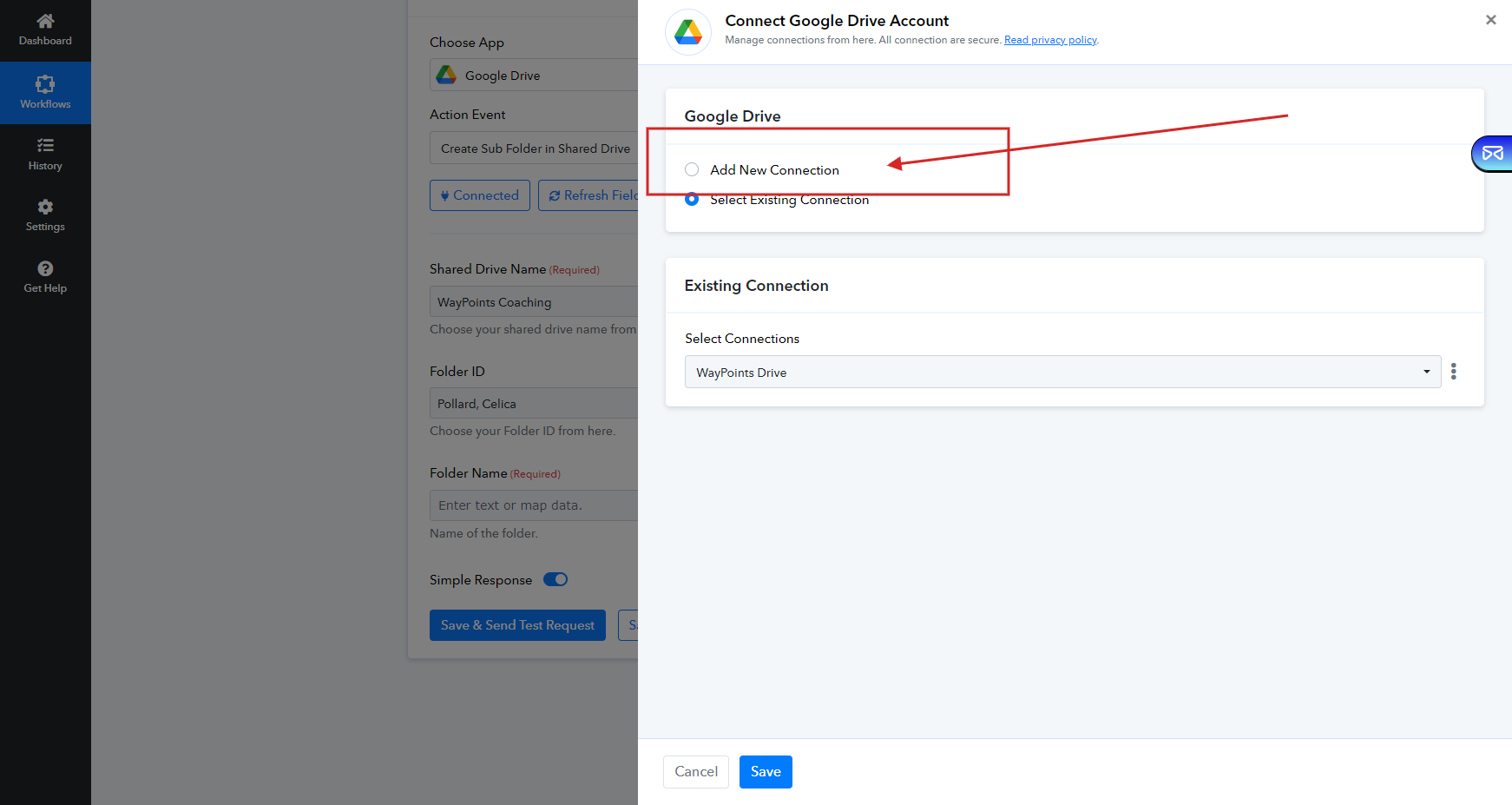Click the Read privacy policy link
1512x805 pixels.
(x=1050, y=40)
